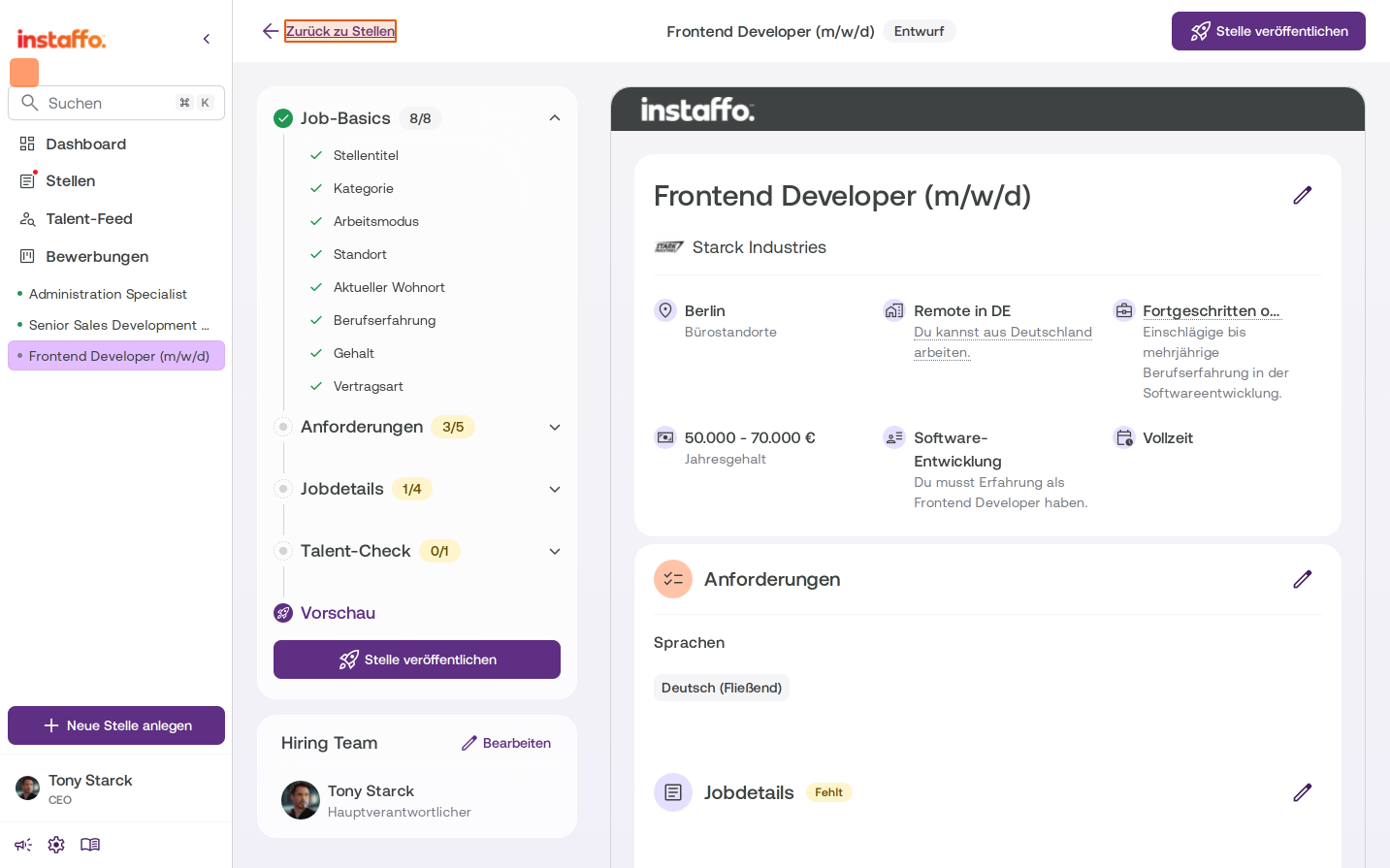
Task: Click the Starck Industries company logo
Action: click(x=669, y=247)
